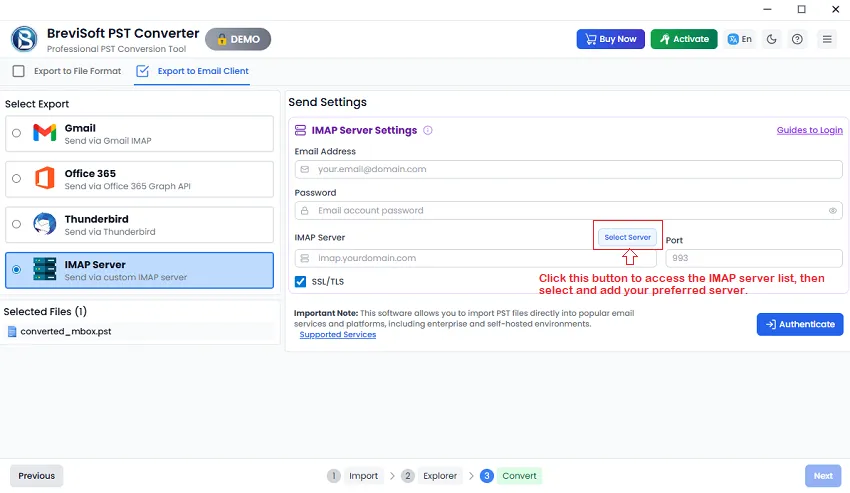
Task: Focus the IMAP Server input field
Action: pos(475,258)
